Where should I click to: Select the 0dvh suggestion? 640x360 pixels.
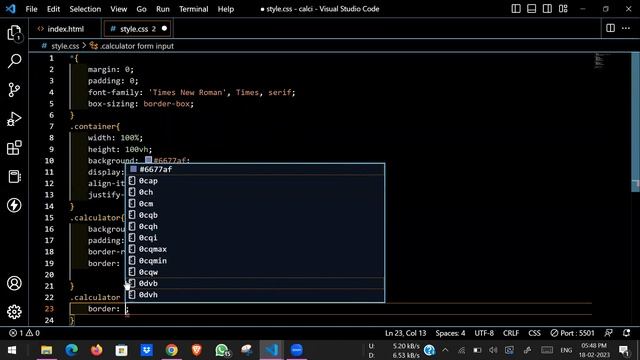tap(255, 295)
